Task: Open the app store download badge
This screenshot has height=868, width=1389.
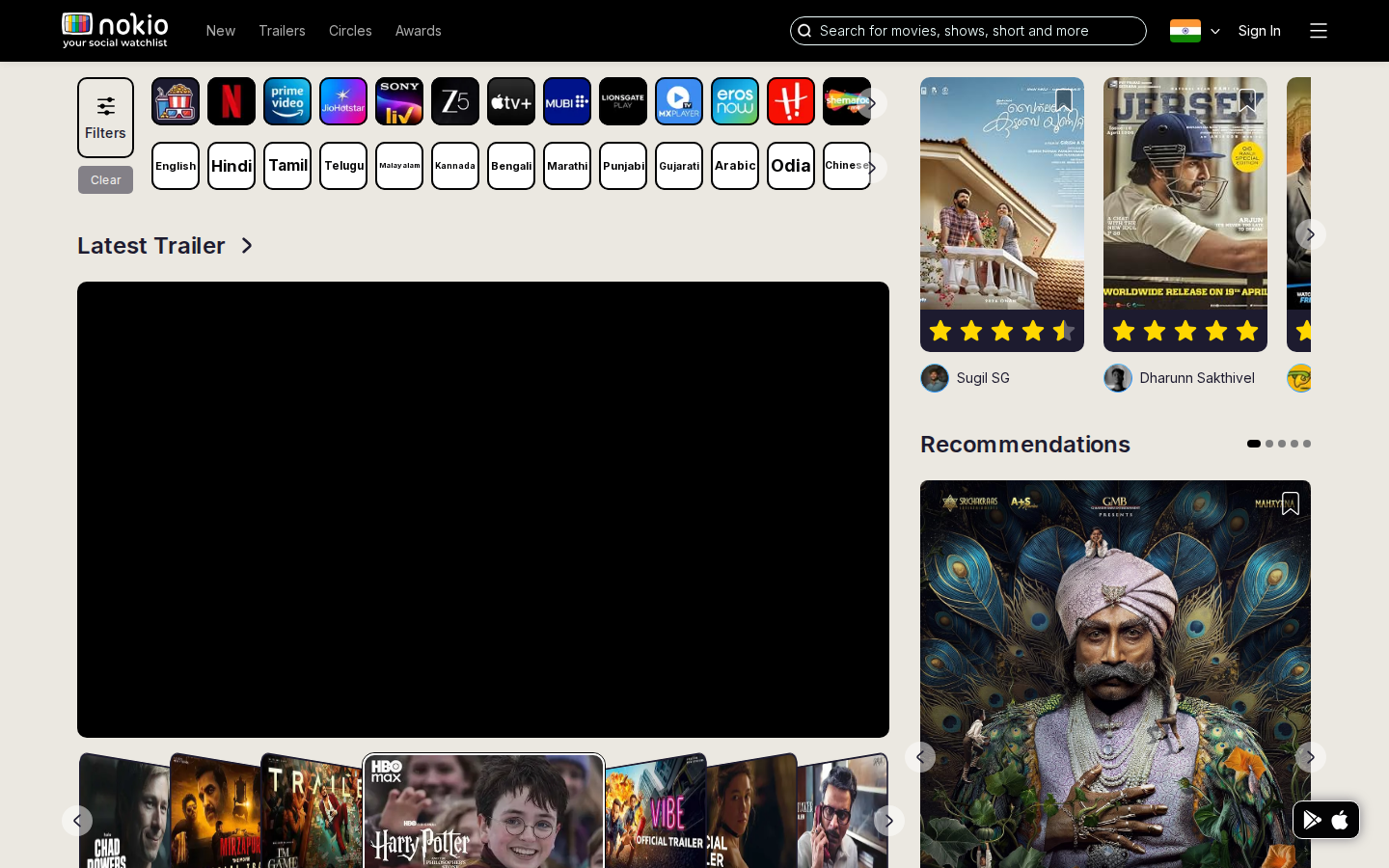Action: pyautogui.click(x=1326, y=820)
